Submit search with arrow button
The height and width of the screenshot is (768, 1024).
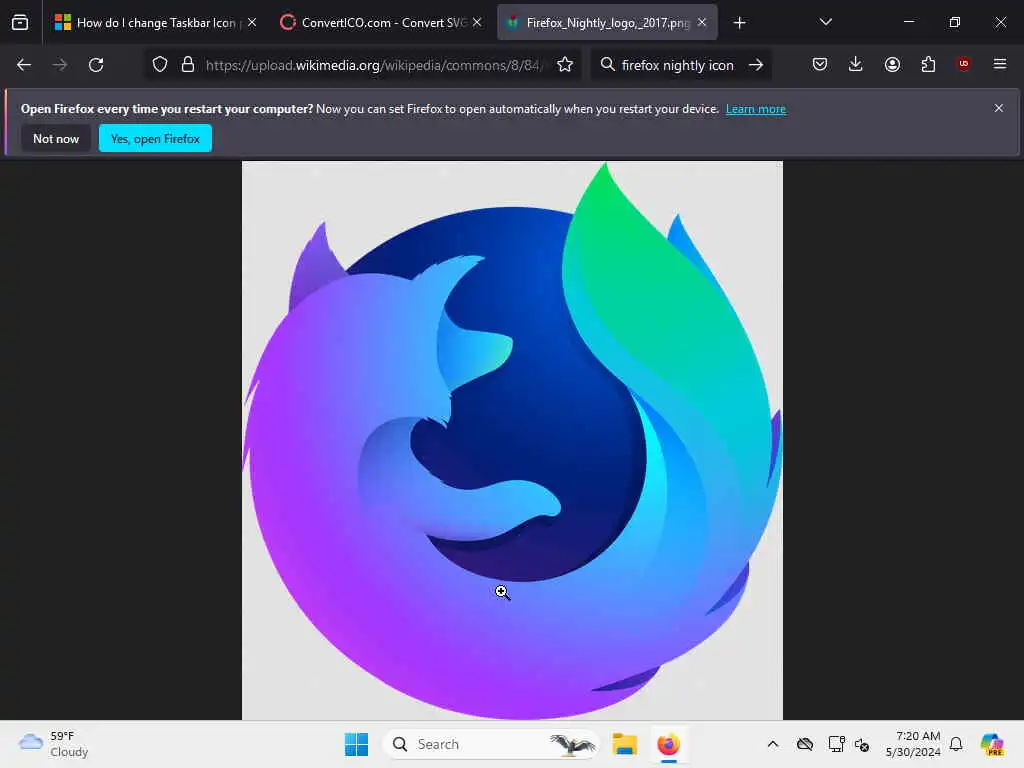coord(756,65)
